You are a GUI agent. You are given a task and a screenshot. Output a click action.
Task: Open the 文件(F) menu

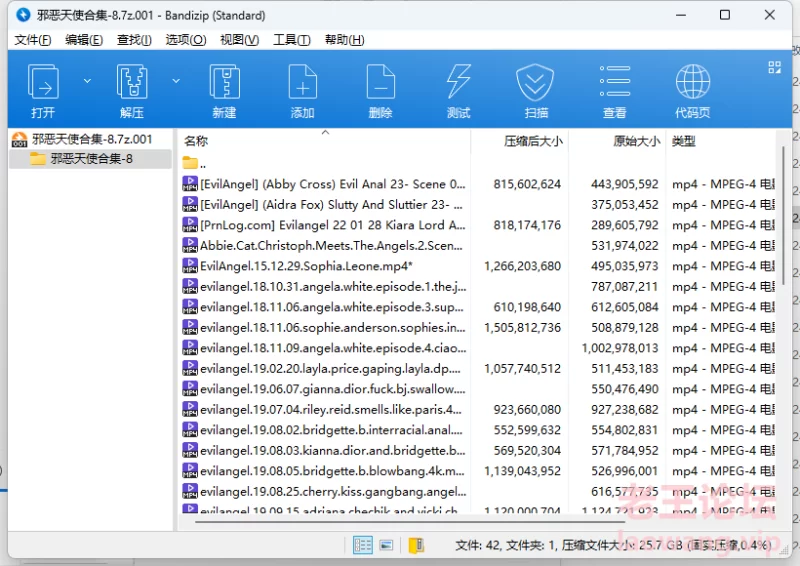click(x=33, y=40)
